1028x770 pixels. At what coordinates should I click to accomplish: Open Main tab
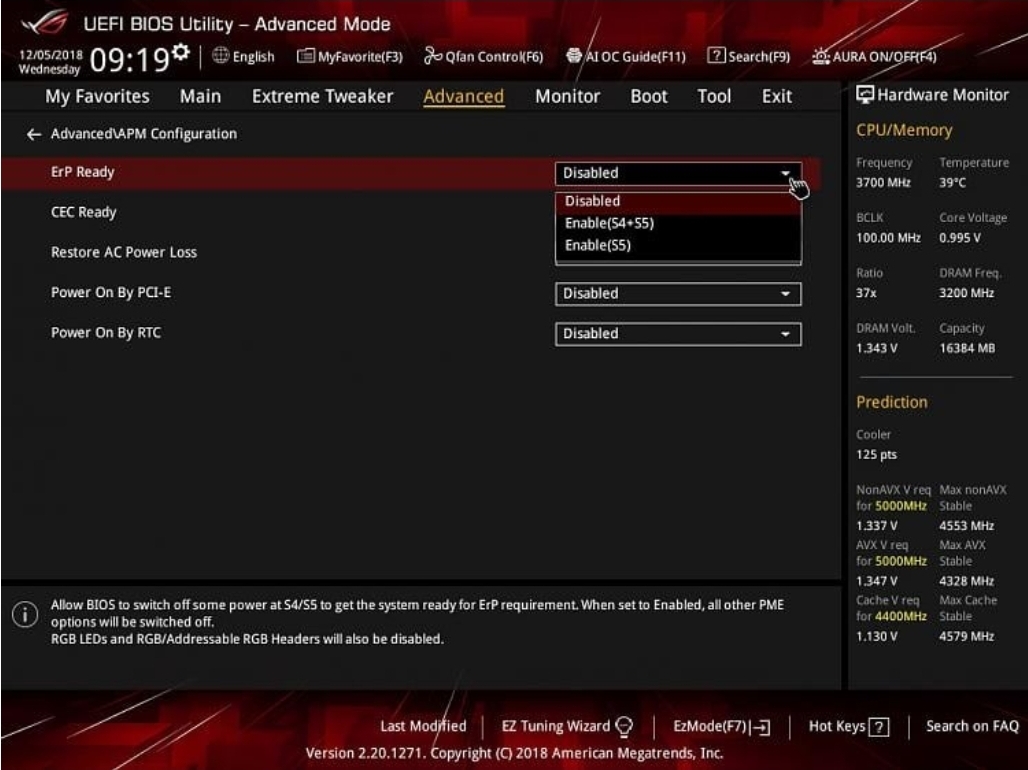200,96
